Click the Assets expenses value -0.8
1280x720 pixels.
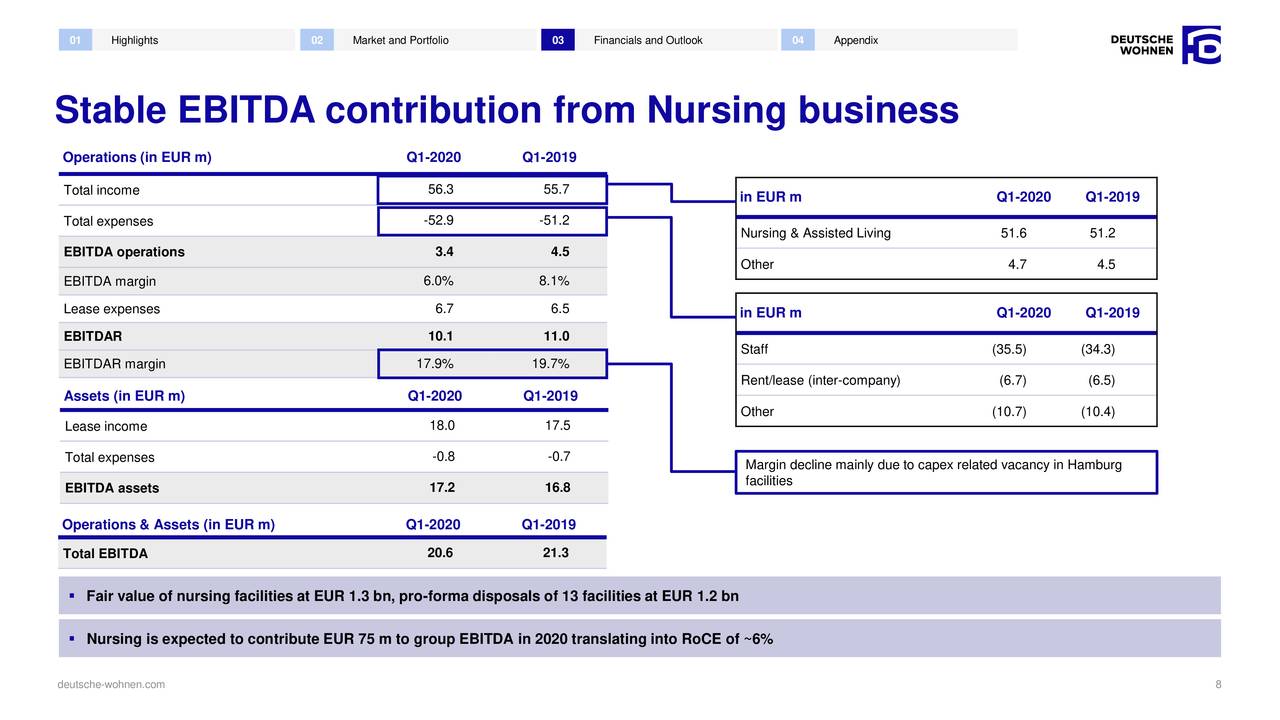coord(444,457)
